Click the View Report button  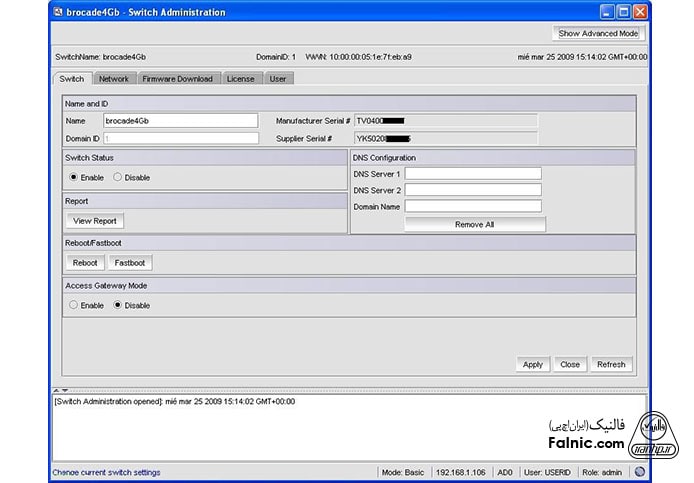95,221
